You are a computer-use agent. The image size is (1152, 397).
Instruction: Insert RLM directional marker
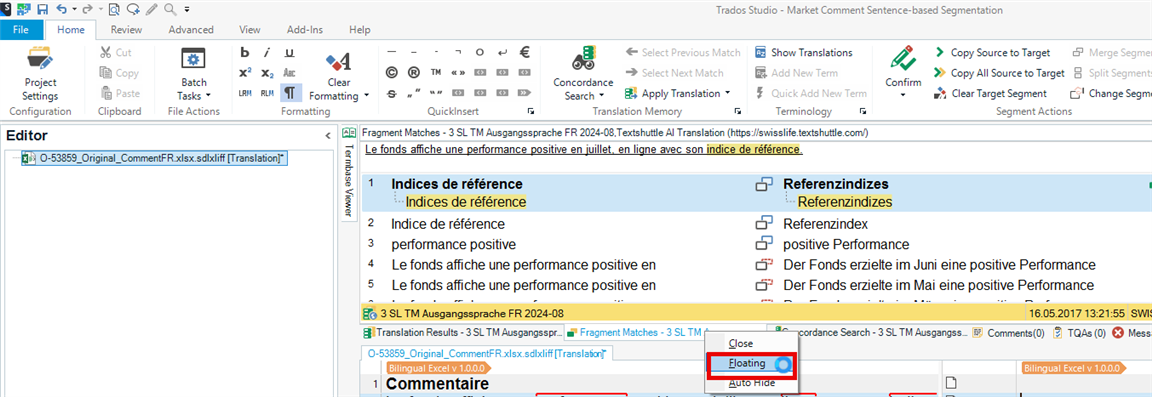click(267, 93)
